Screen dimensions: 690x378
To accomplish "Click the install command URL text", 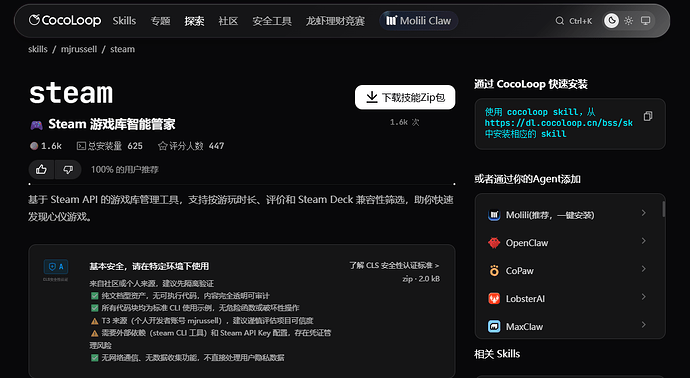I will [x=558, y=123].
